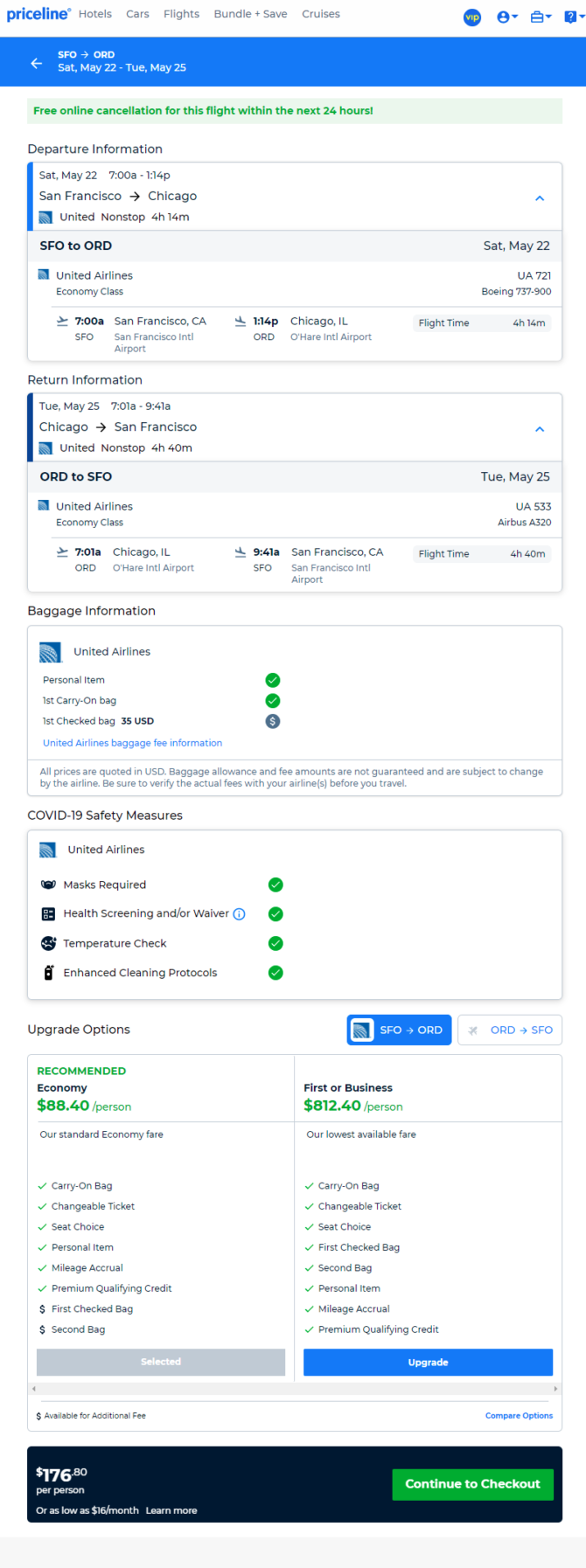Select the ORD → SFO upgrade tab
The image size is (586, 1568).
510,1030
